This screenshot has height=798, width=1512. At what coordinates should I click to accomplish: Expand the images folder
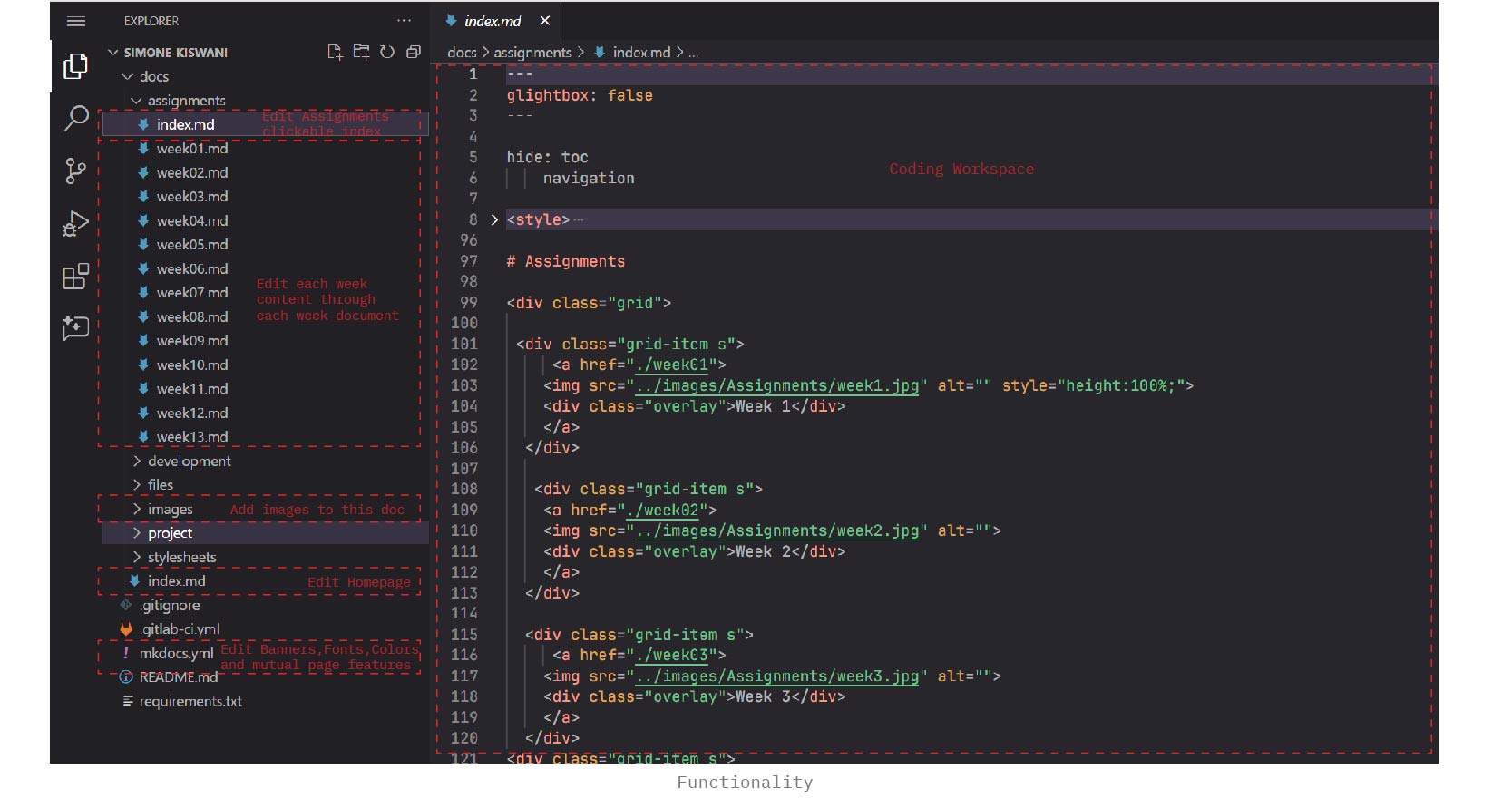coord(170,510)
